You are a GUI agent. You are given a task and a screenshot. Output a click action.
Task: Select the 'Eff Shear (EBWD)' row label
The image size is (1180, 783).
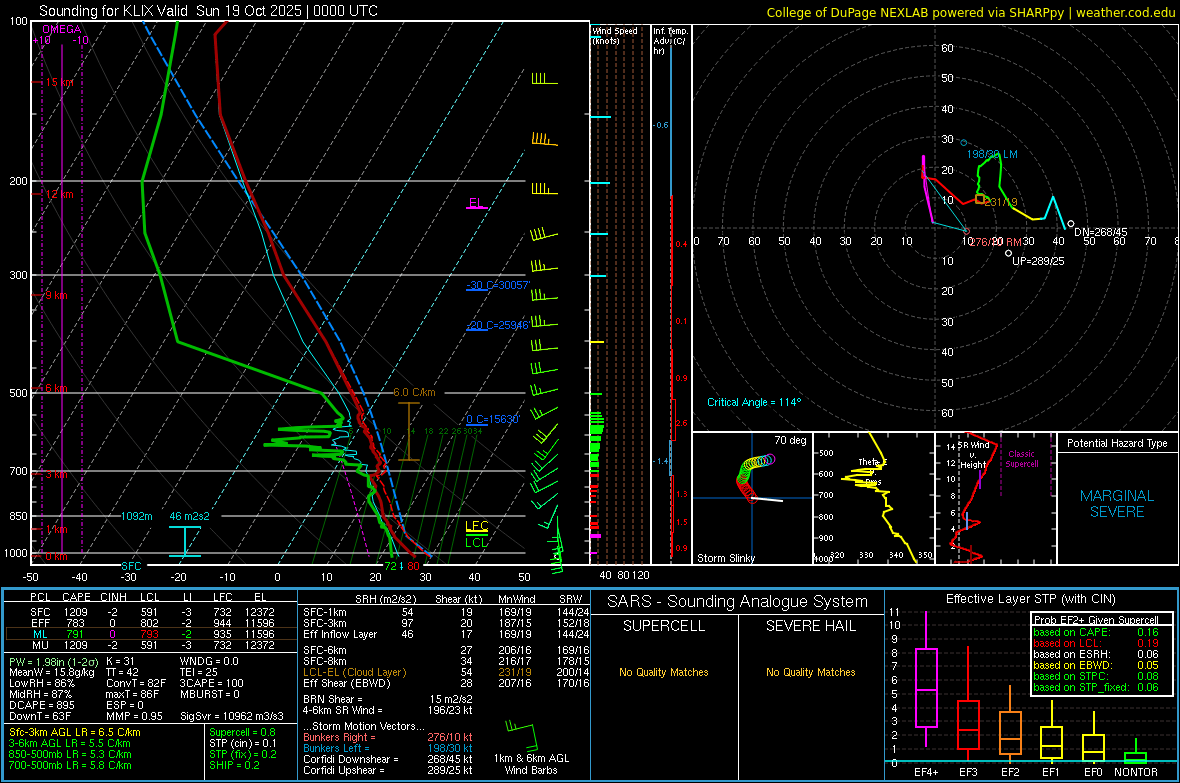coord(347,684)
